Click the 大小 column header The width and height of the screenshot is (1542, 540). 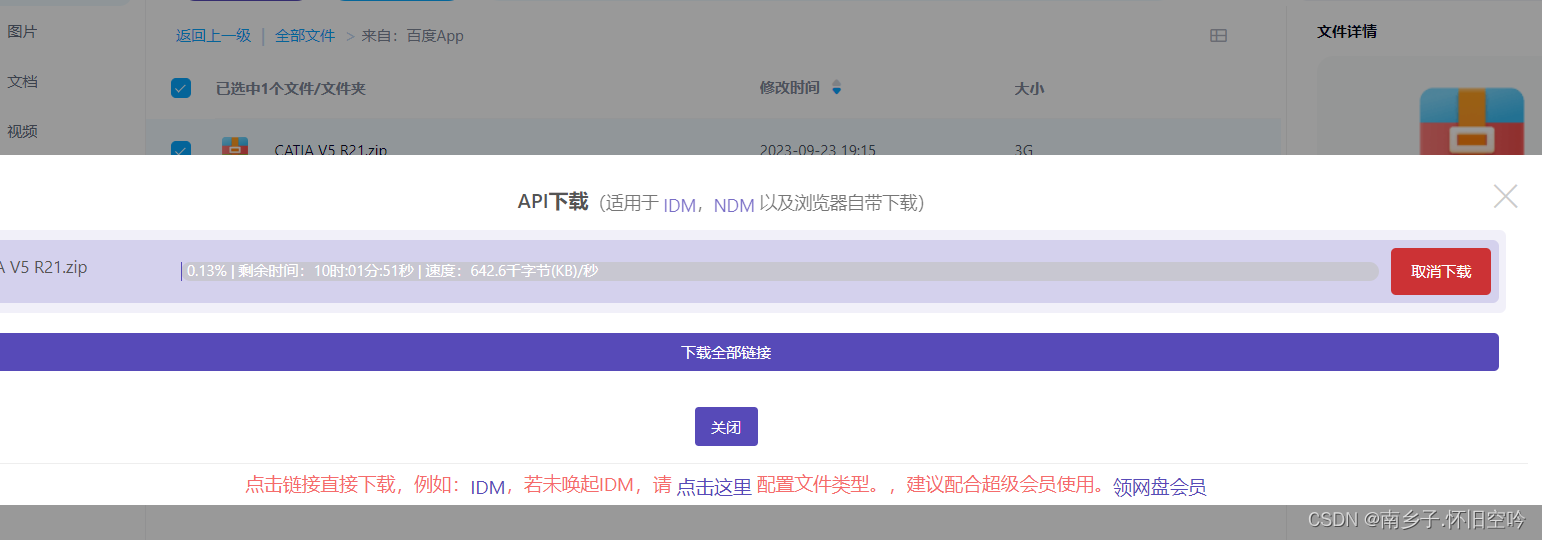tap(1029, 88)
